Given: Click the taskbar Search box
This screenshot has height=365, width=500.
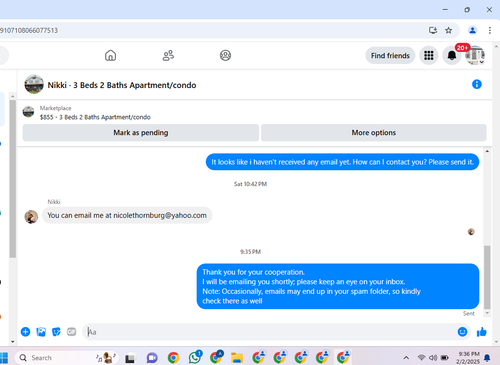Looking at the screenshot, I should tap(67, 358).
